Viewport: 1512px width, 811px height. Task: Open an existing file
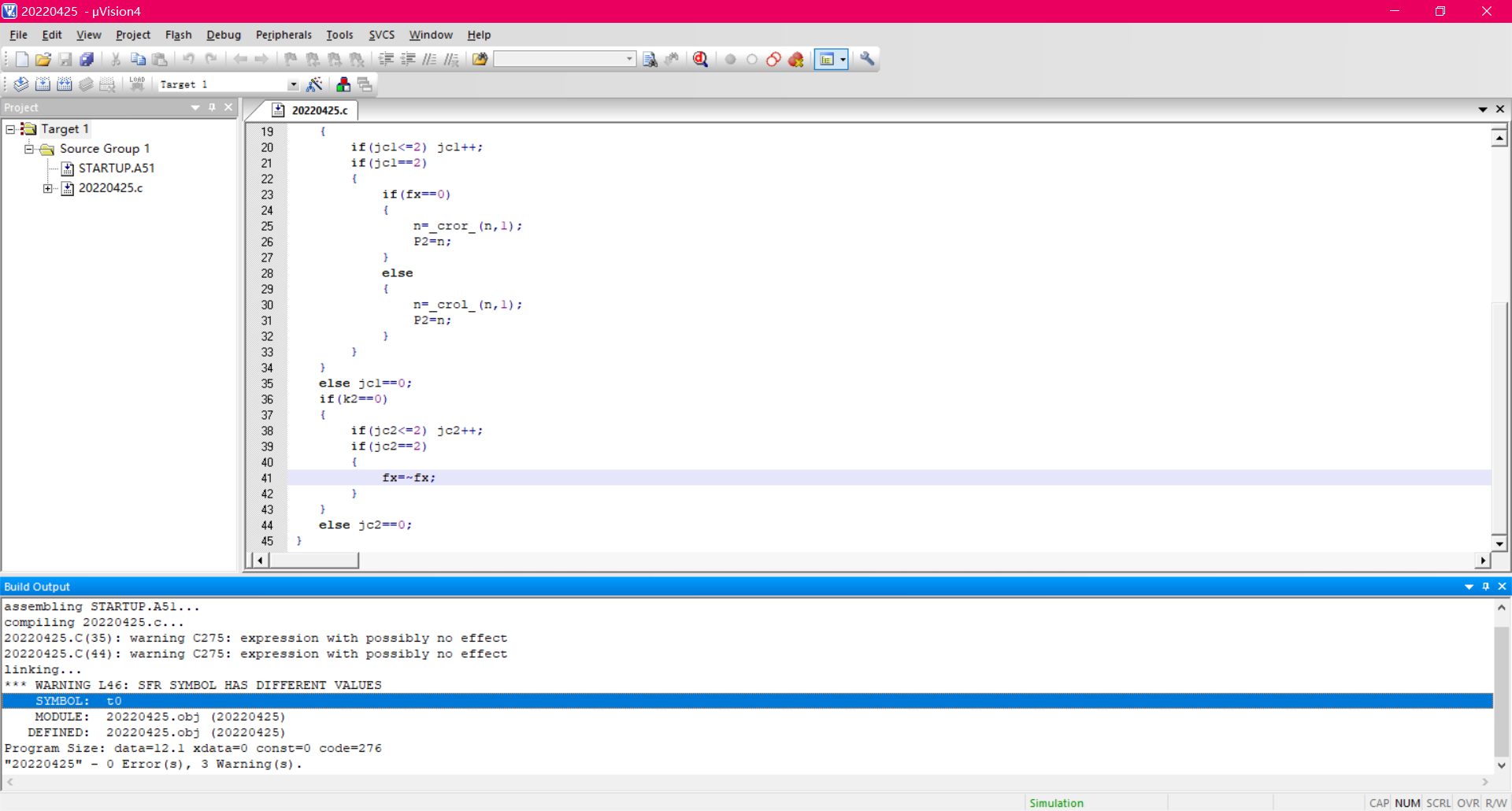coord(43,59)
